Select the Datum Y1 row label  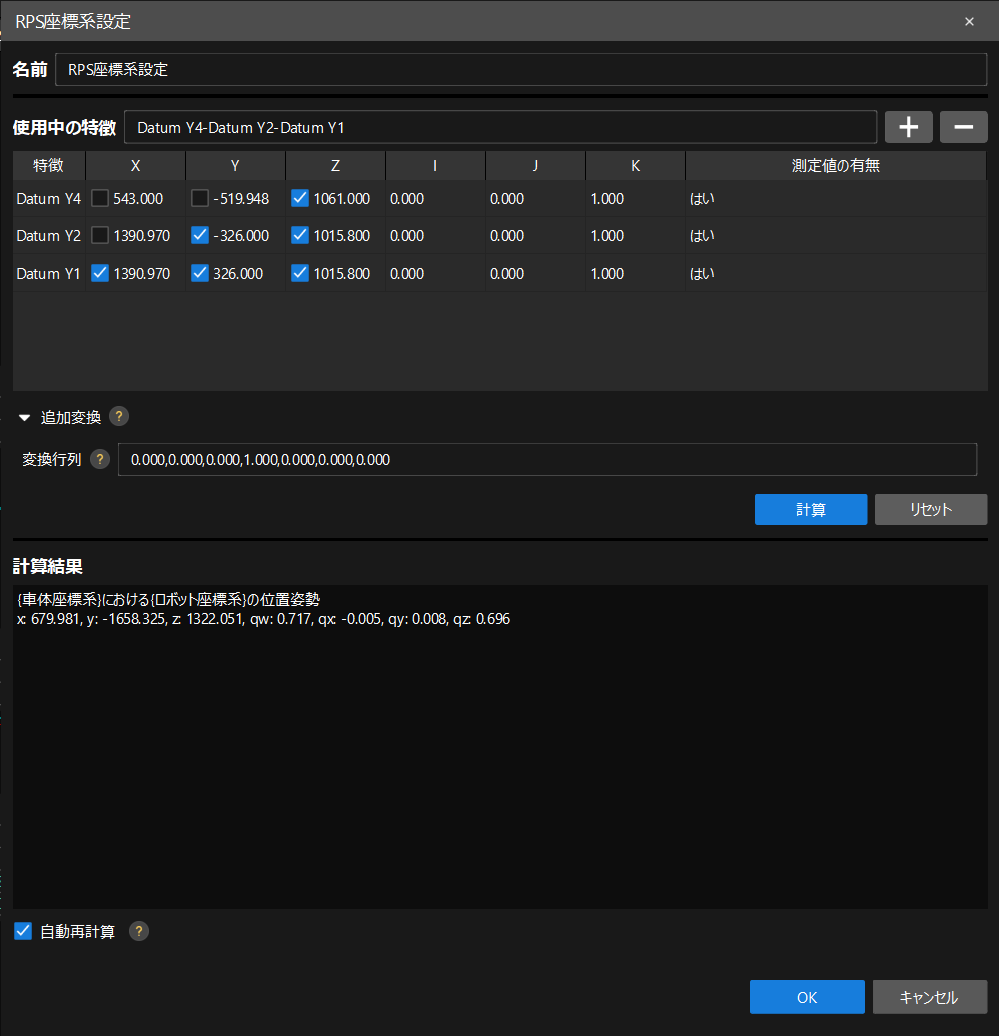(48, 273)
